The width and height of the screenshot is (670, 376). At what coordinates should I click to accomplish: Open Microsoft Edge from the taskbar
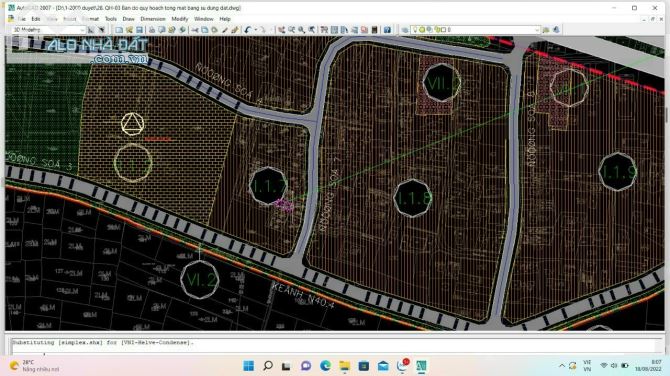(x=325, y=366)
